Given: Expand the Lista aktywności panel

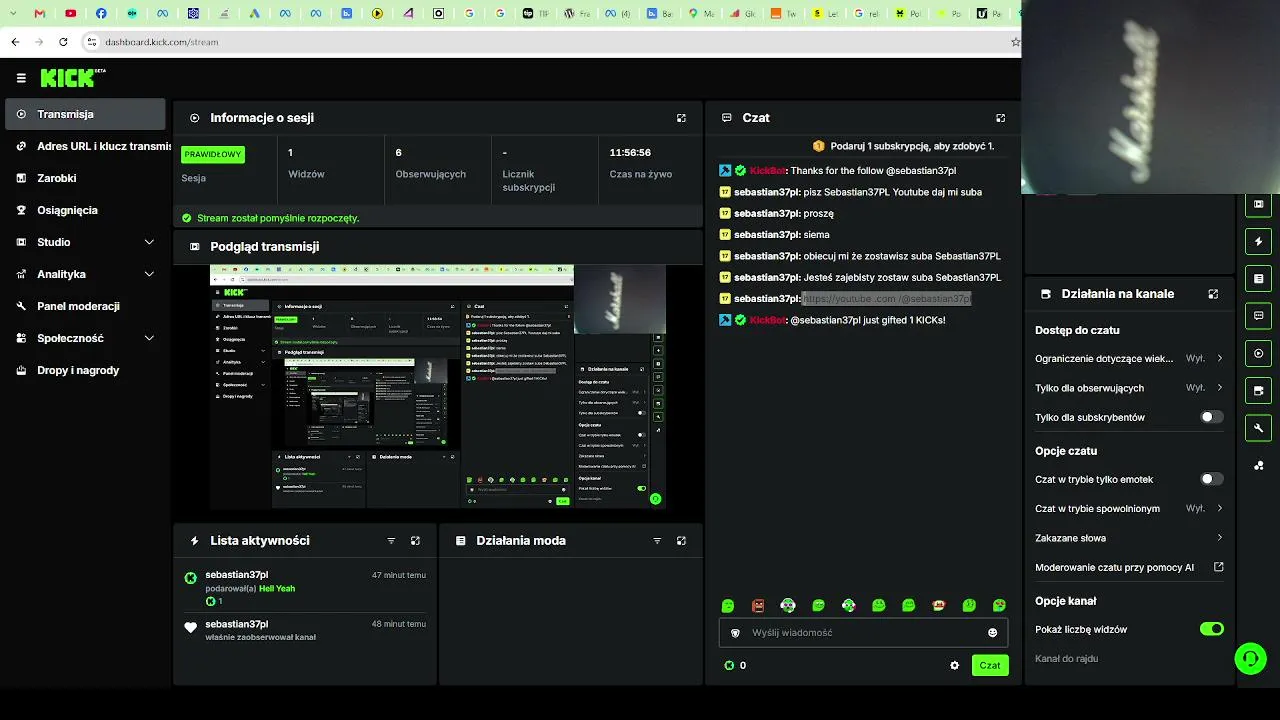Looking at the screenshot, I should pos(415,541).
